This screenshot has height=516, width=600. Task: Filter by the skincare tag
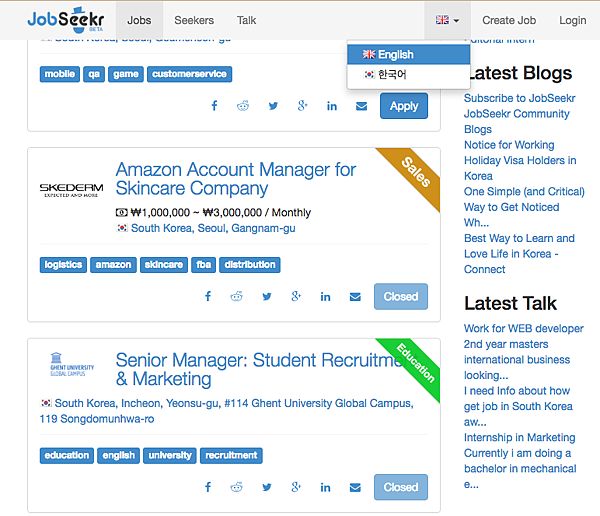(163, 265)
